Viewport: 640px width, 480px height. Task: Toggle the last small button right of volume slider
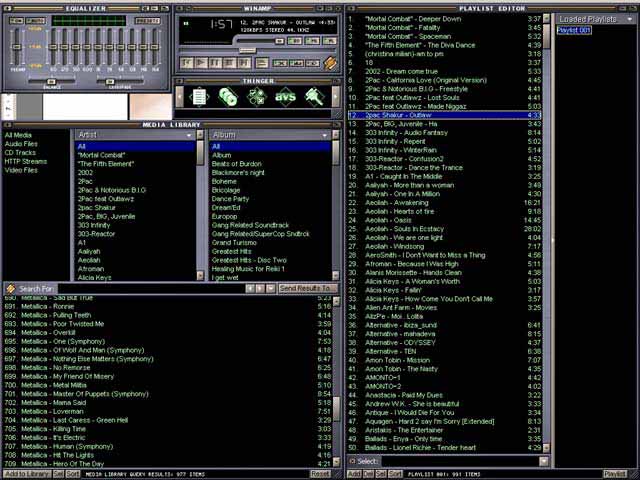tap(329, 41)
